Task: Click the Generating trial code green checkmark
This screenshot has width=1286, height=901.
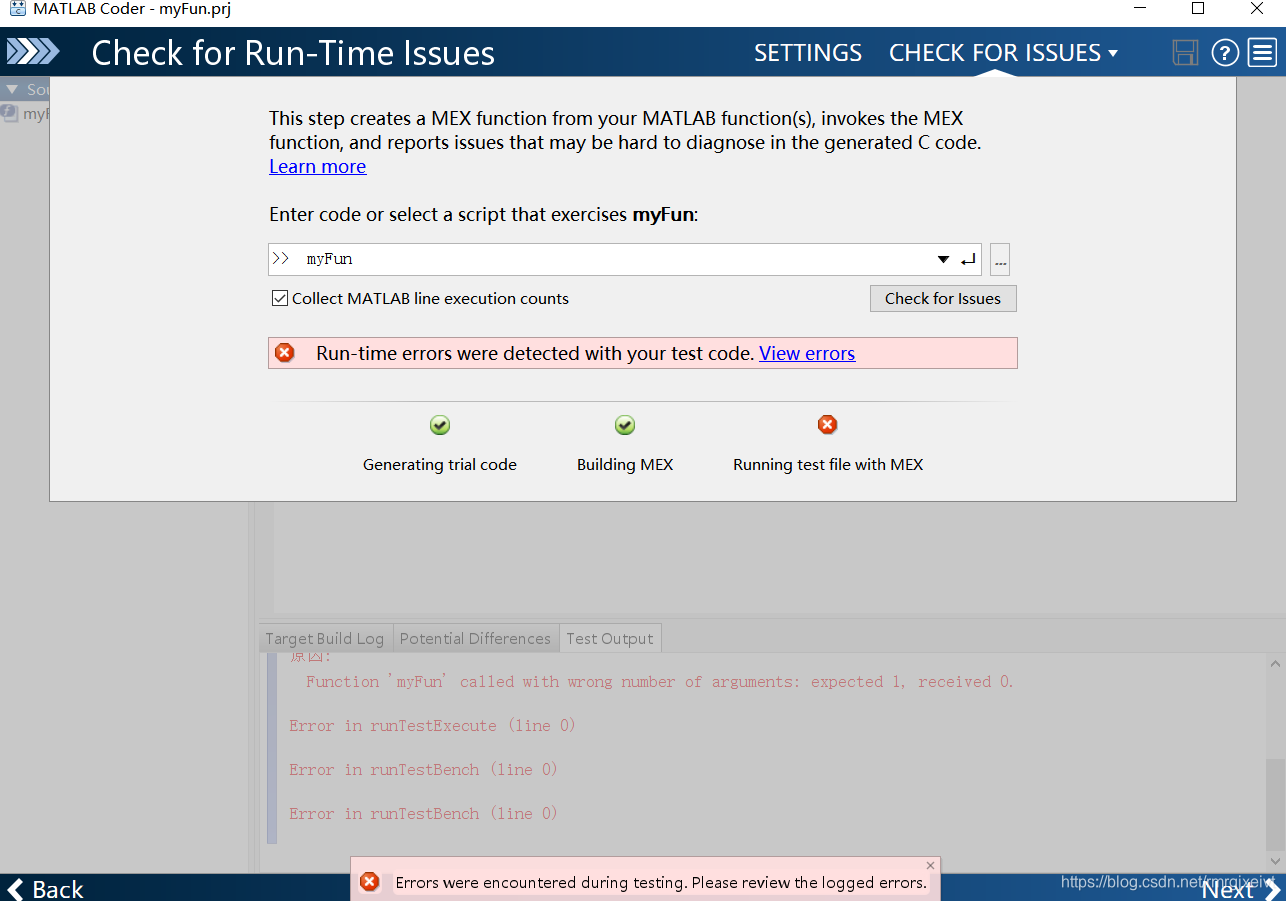Action: pos(440,426)
